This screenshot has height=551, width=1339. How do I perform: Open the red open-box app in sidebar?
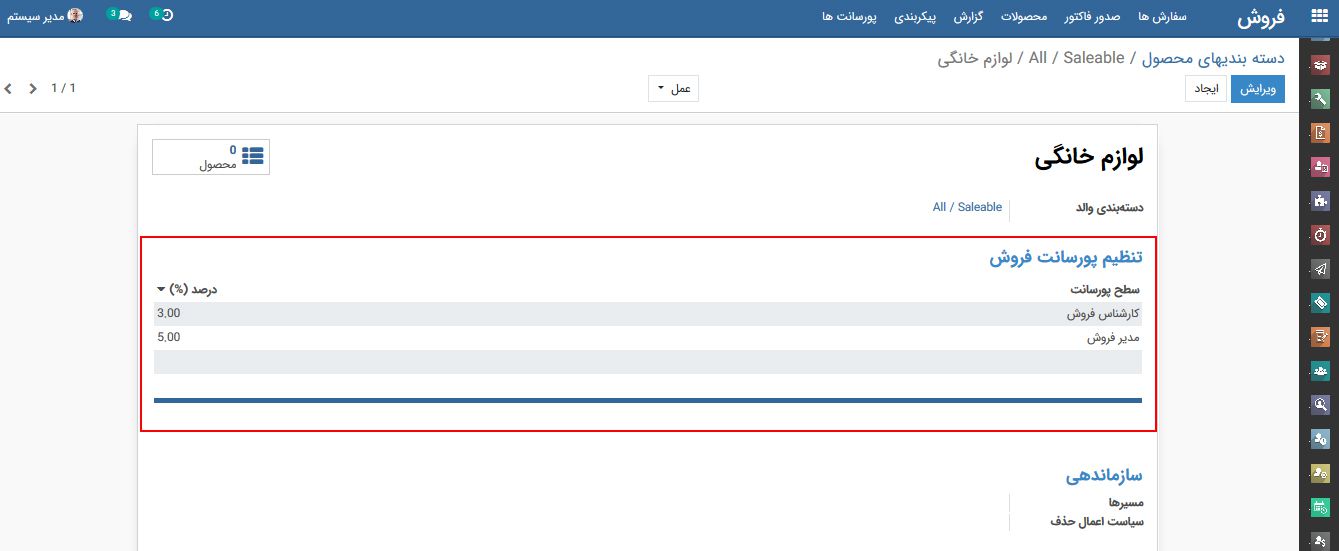(x=1320, y=65)
